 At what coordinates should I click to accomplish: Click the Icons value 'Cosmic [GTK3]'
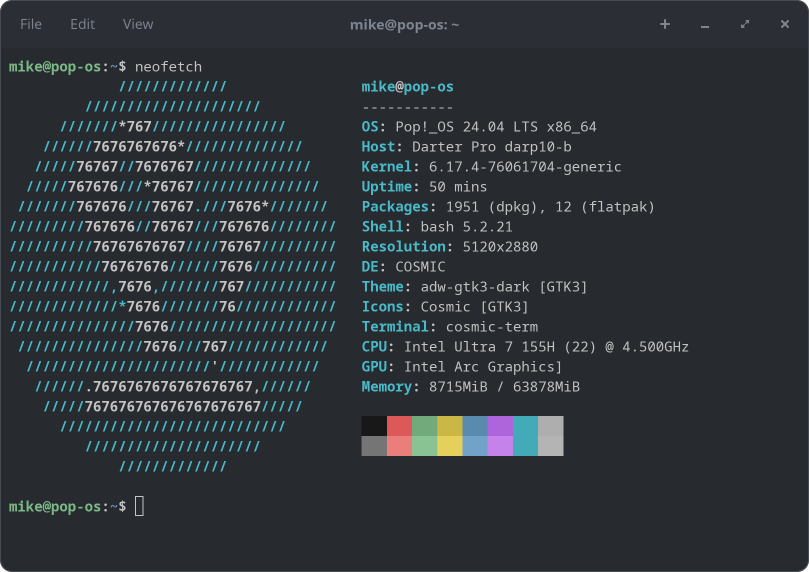(x=475, y=307)
